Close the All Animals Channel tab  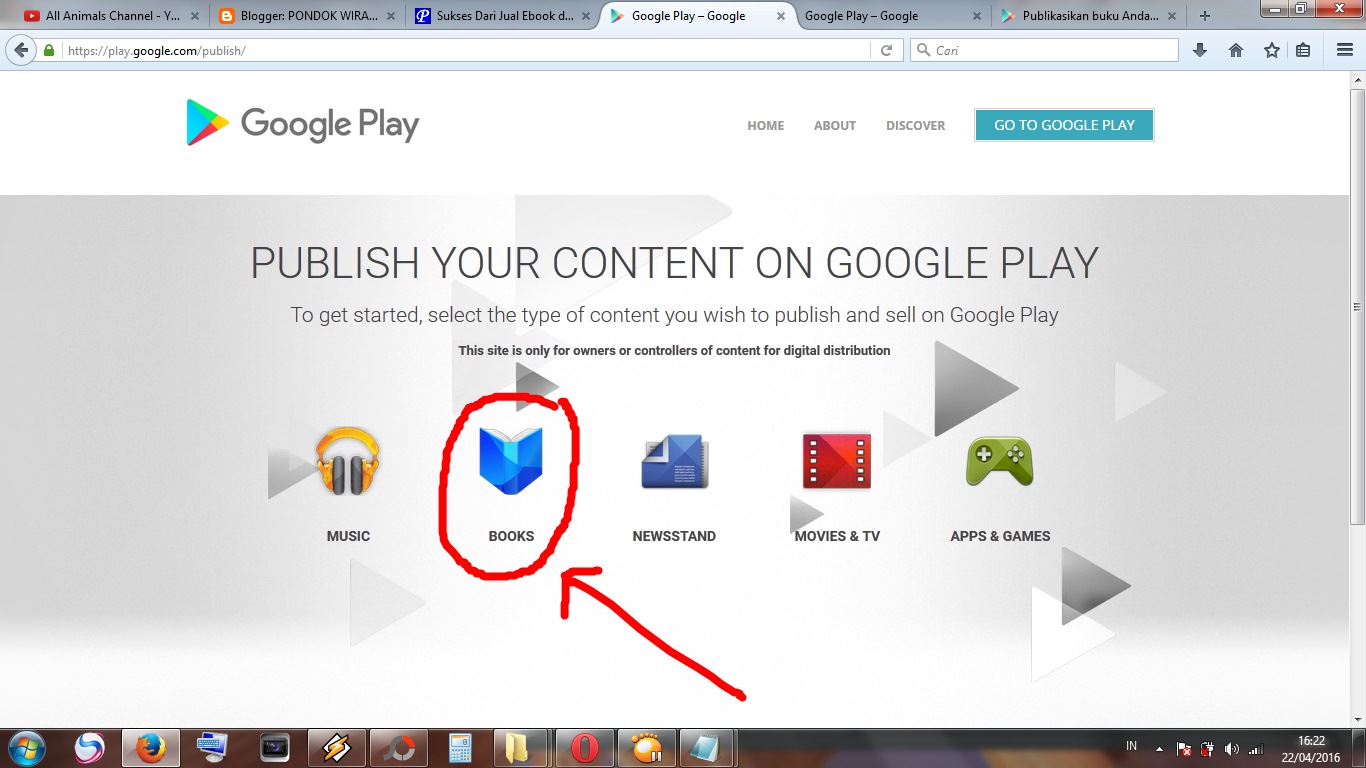195,16
